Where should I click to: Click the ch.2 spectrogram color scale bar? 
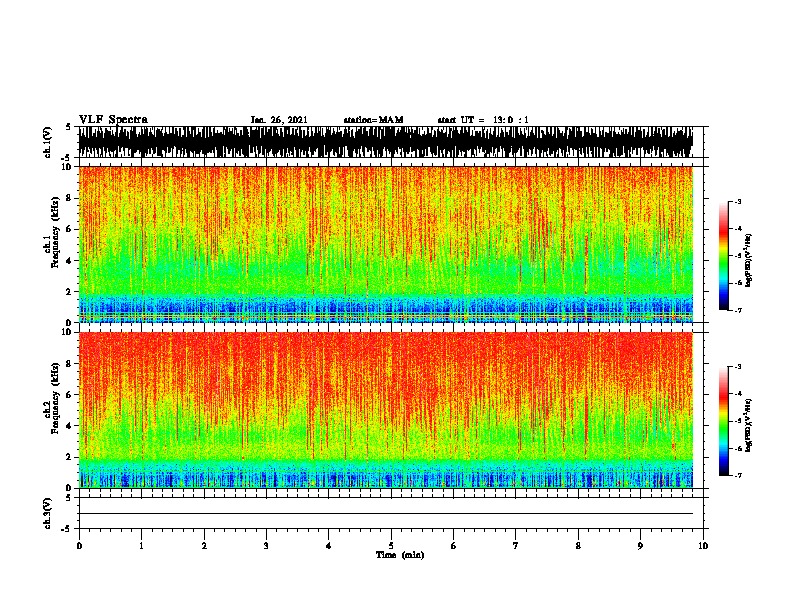pyautogui.click(x=724, y=421)
